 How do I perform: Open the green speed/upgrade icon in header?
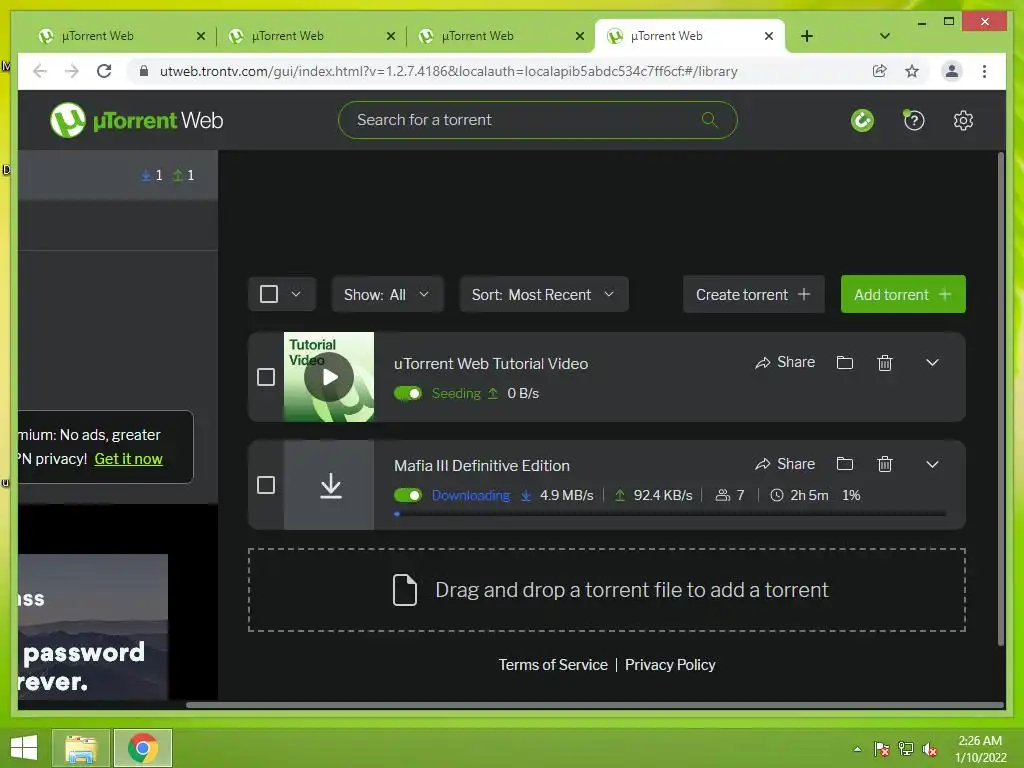[x=862, y=120]
